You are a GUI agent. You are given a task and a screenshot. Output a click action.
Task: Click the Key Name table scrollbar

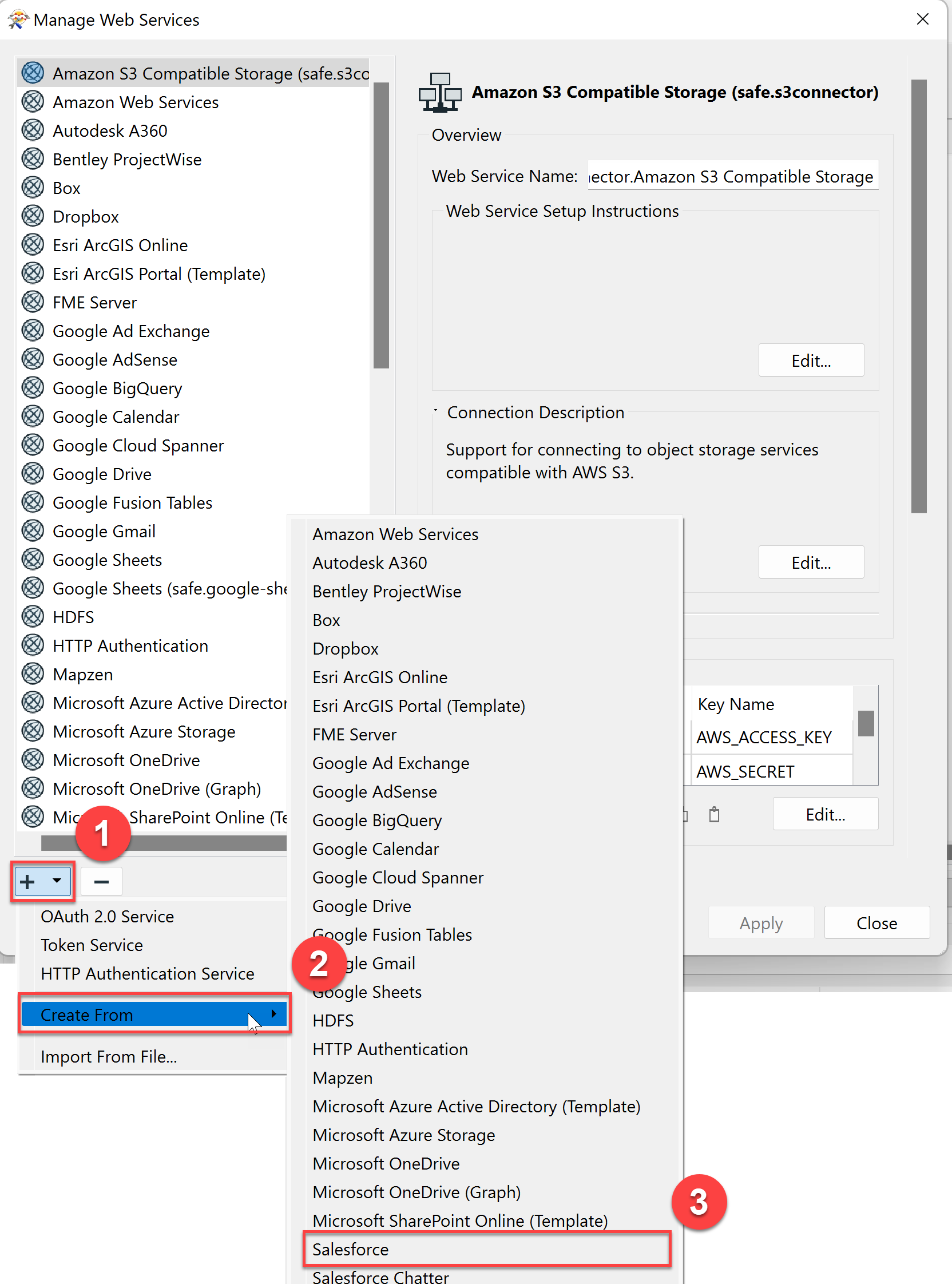[866, 723]
